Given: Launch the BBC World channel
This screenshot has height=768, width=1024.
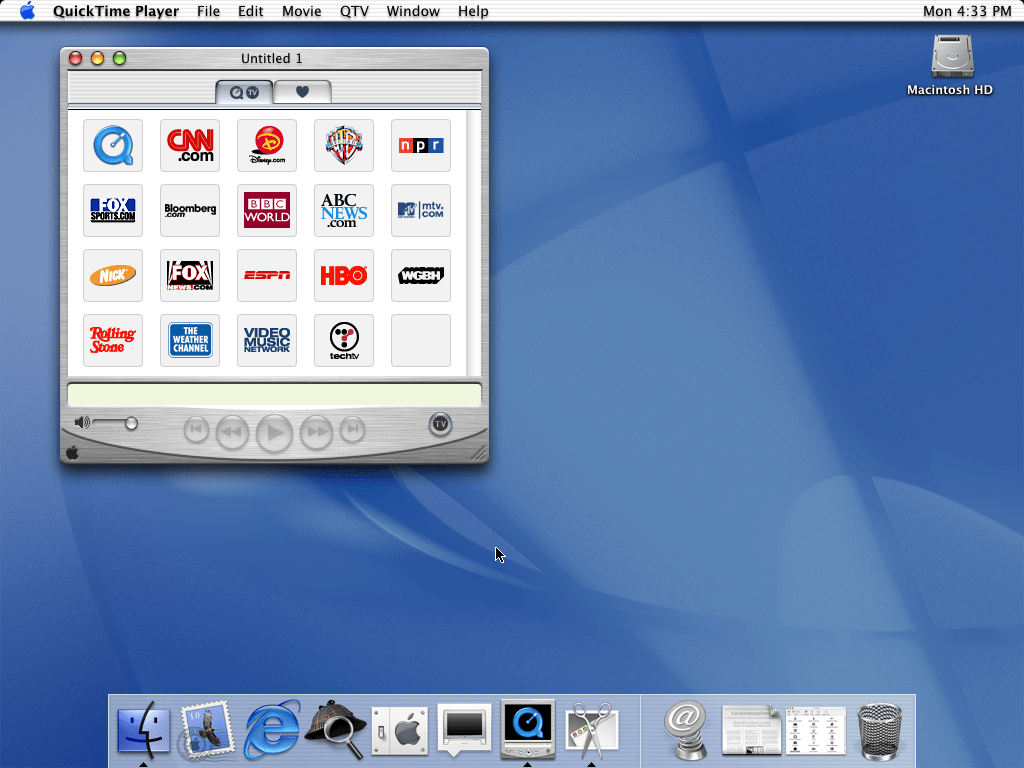Looking at the screenshot, I should pos(267,211).
